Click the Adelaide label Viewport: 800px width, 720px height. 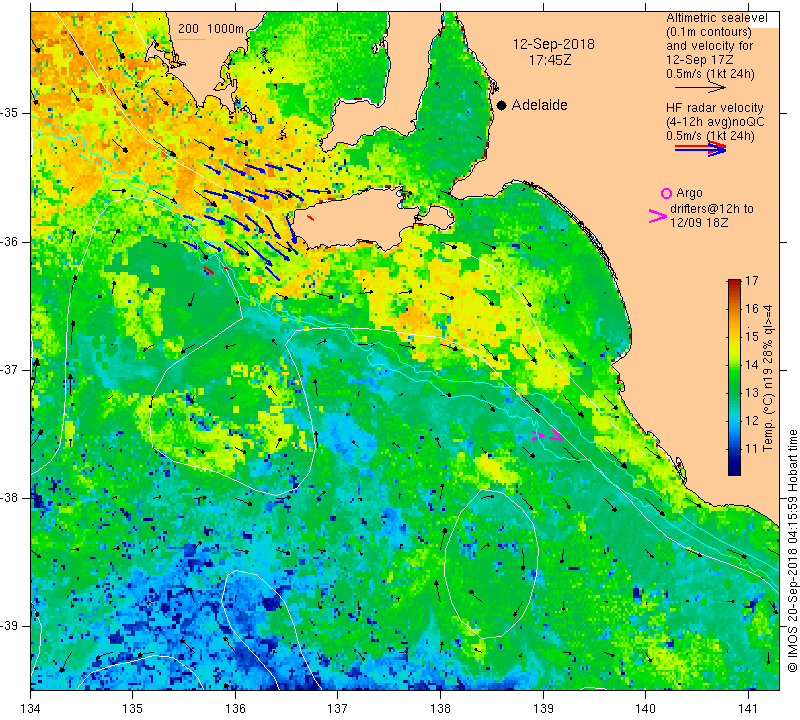point(539,105)
